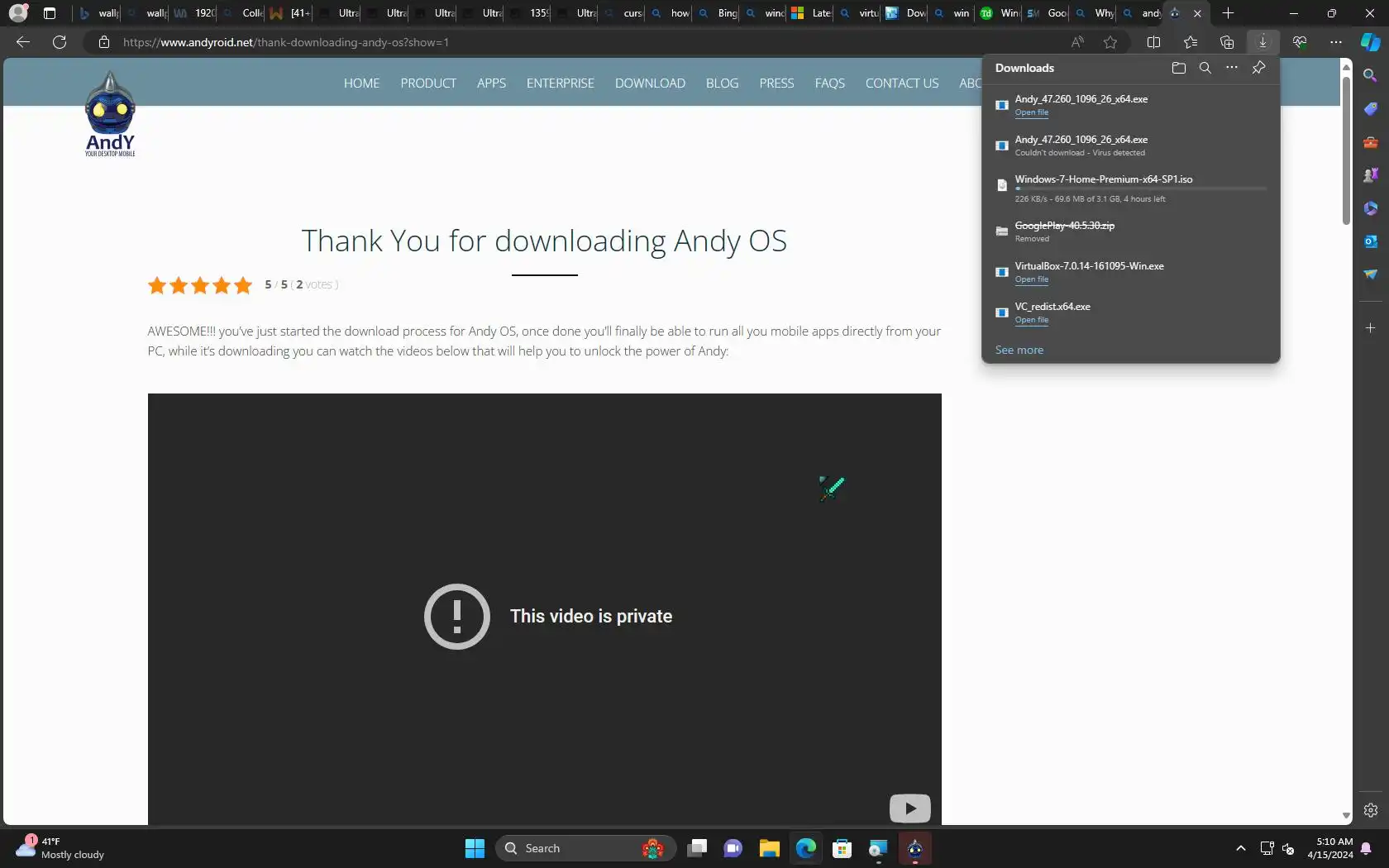The width and height of the screenshot is (1389, 868).
Task: Open file for VC_redist.x64.exe
Action: (x=1031, y=320)
